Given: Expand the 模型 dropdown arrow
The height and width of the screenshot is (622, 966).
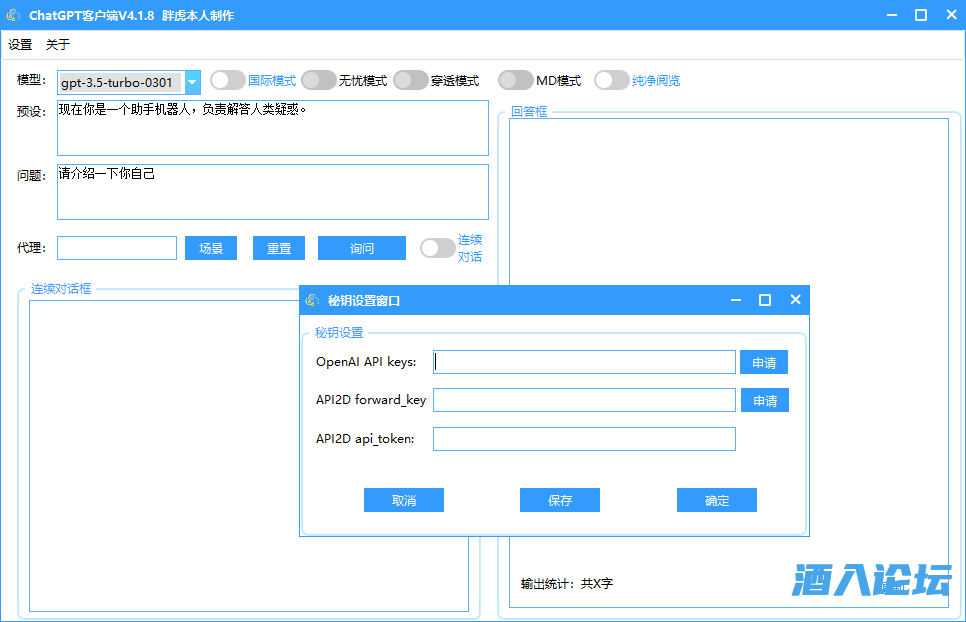Looking at the screenshot, I should (193, 82).
